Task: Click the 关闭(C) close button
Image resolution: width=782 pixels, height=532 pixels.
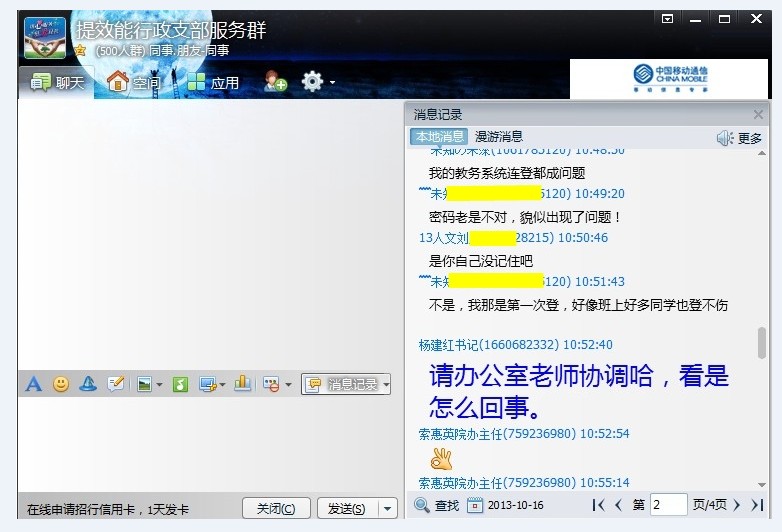Action: point(276,509)
